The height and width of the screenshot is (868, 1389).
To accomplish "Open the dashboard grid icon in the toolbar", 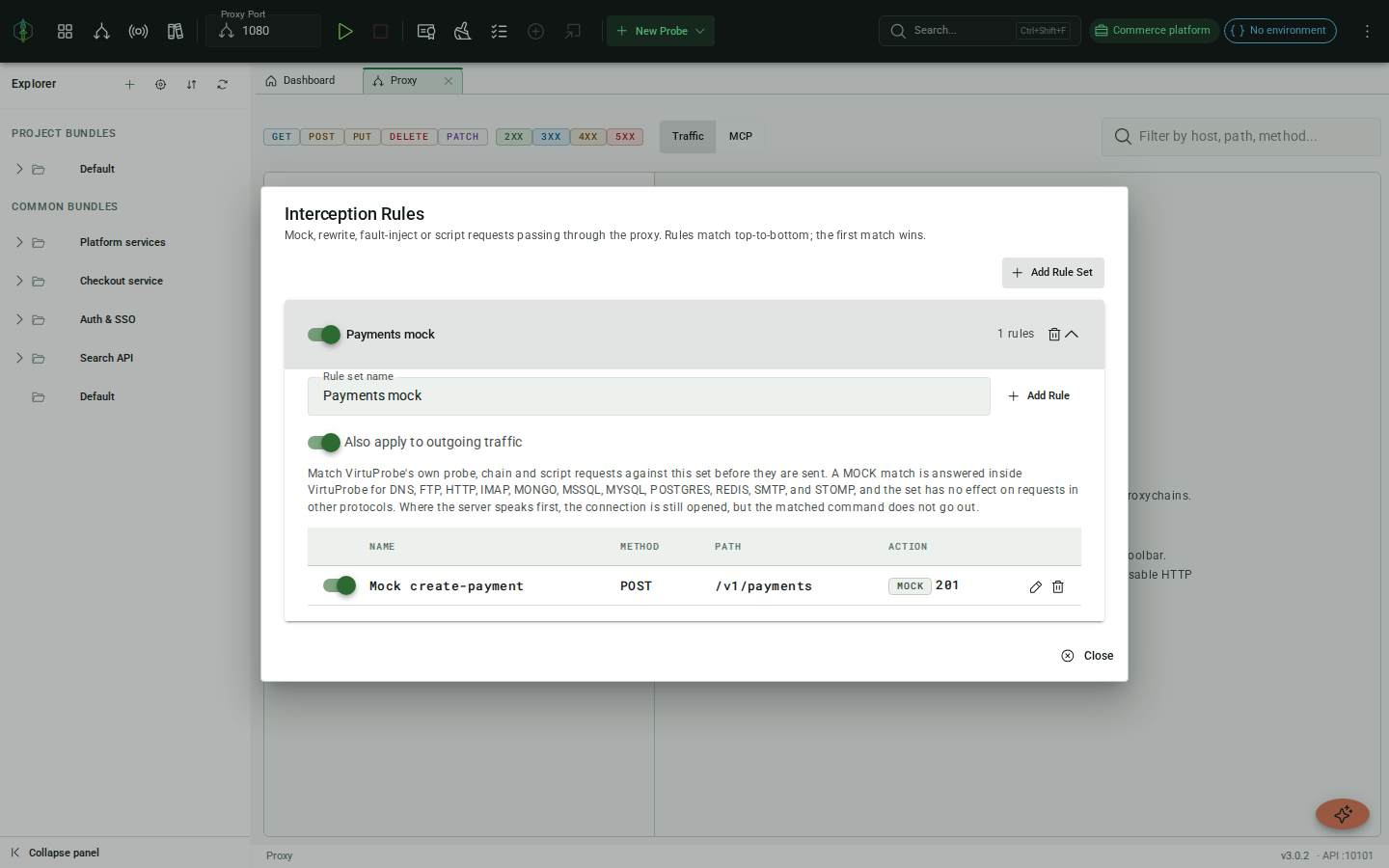I will (x=65, y=31).
